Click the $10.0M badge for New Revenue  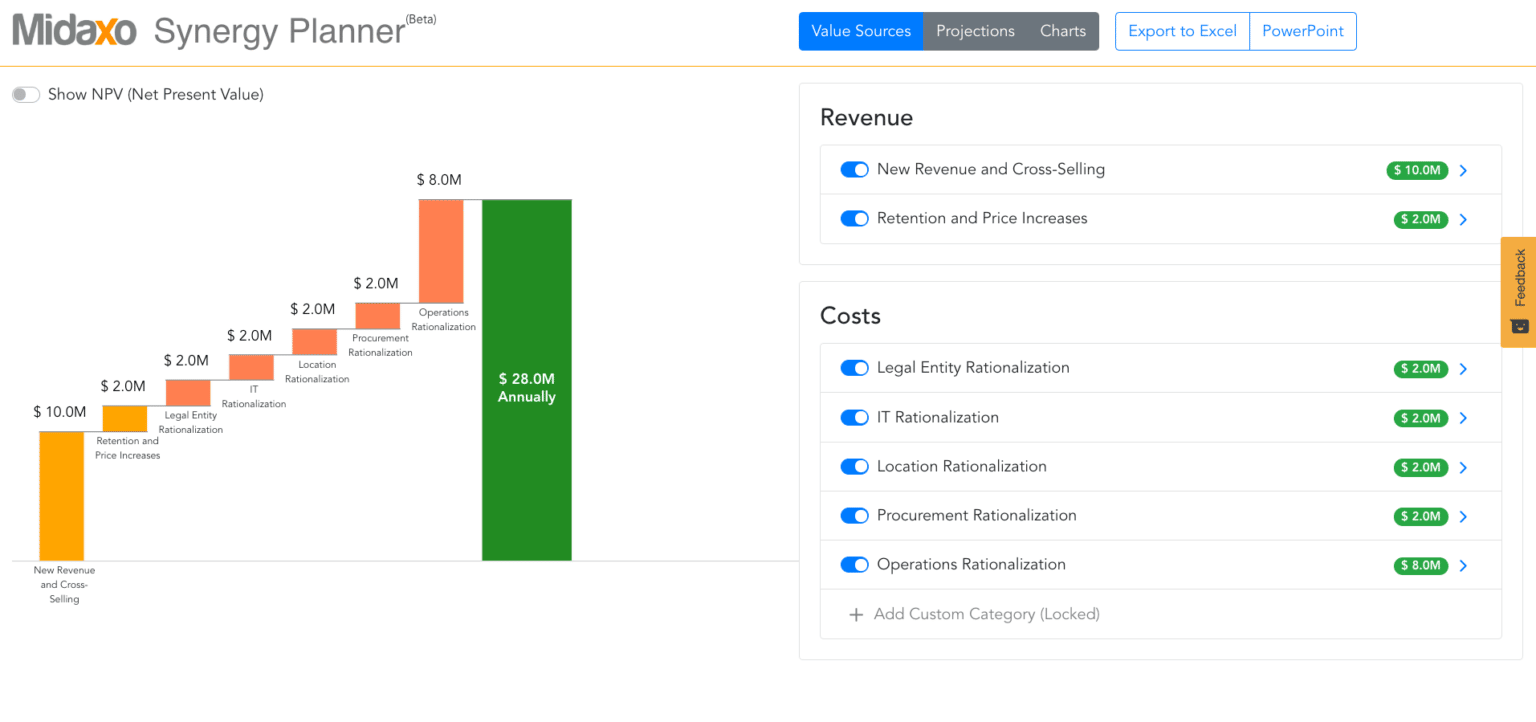tap(1417, 170)
